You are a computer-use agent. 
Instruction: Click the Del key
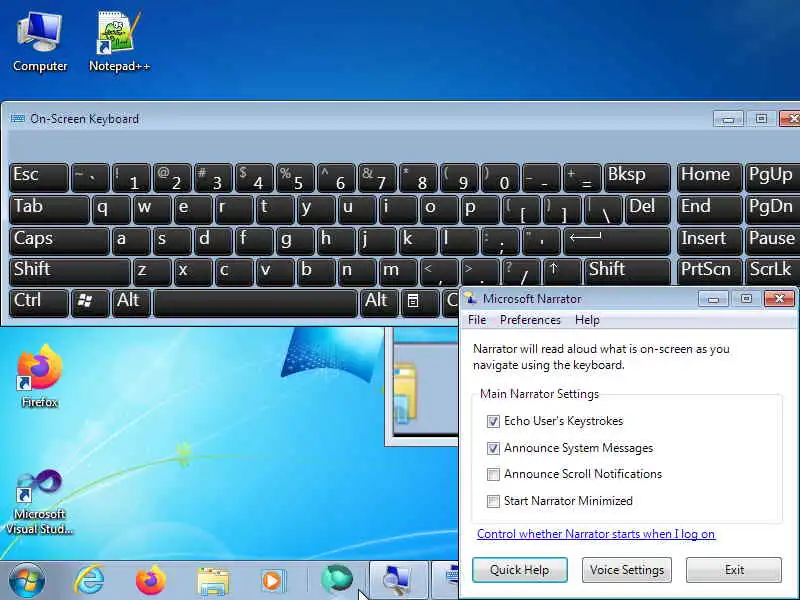[647, 209]
